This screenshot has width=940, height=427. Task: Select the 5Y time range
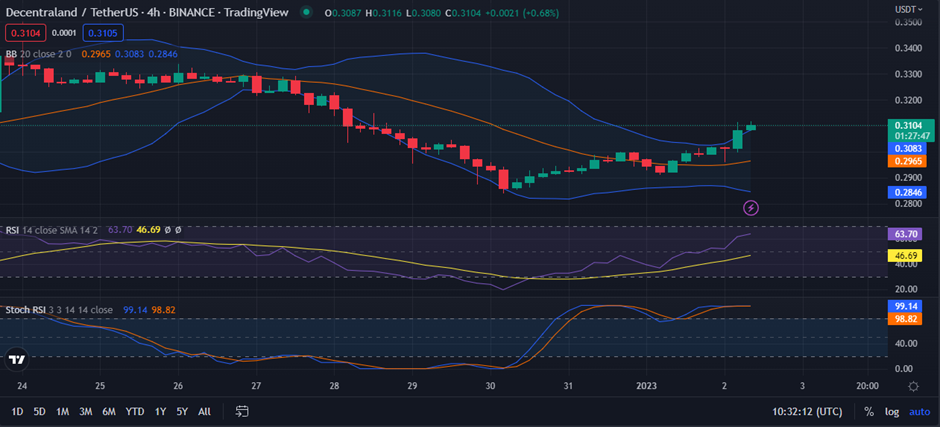tap(182, 411)
